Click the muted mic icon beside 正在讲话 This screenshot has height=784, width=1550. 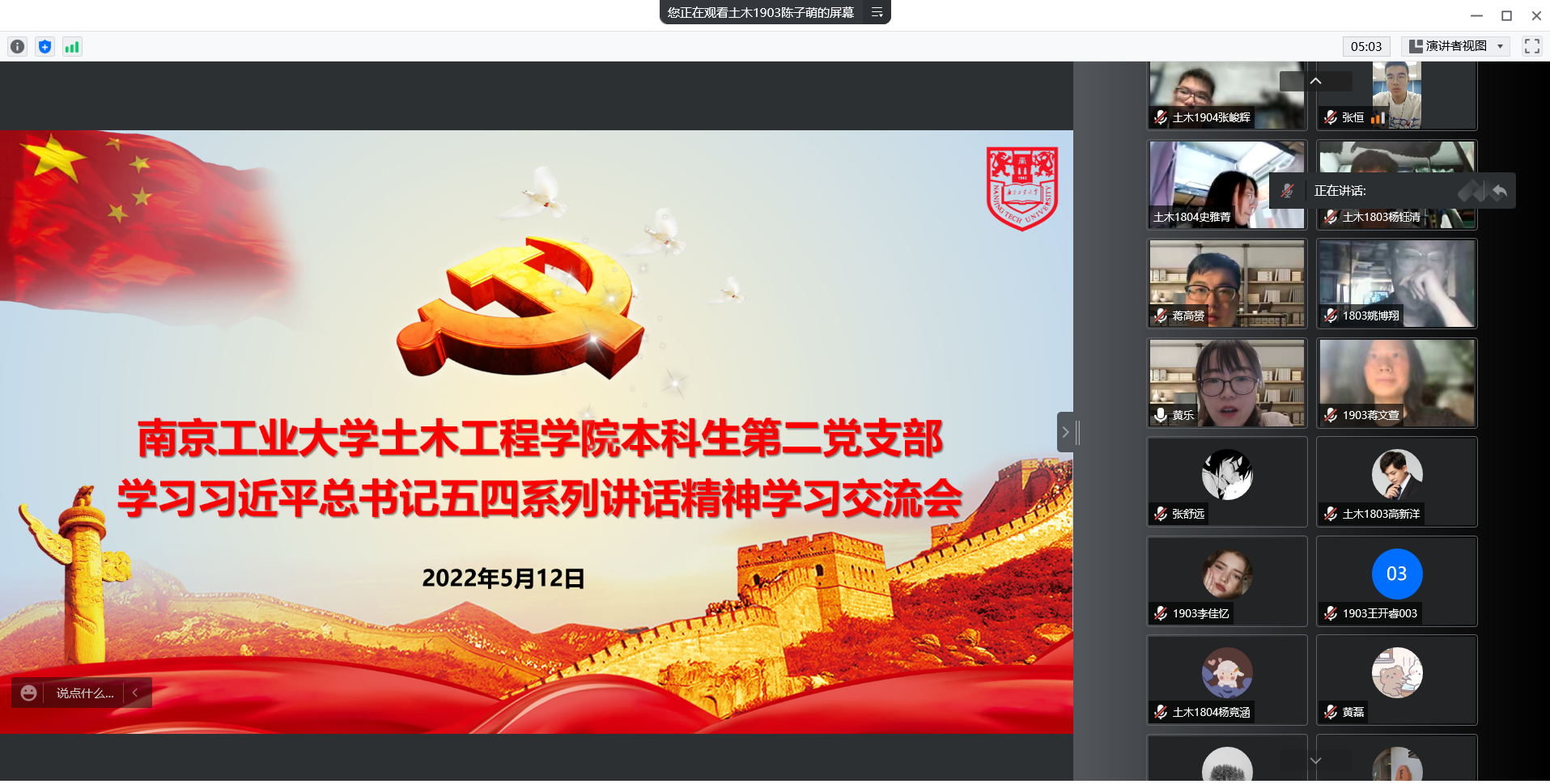1288,191
